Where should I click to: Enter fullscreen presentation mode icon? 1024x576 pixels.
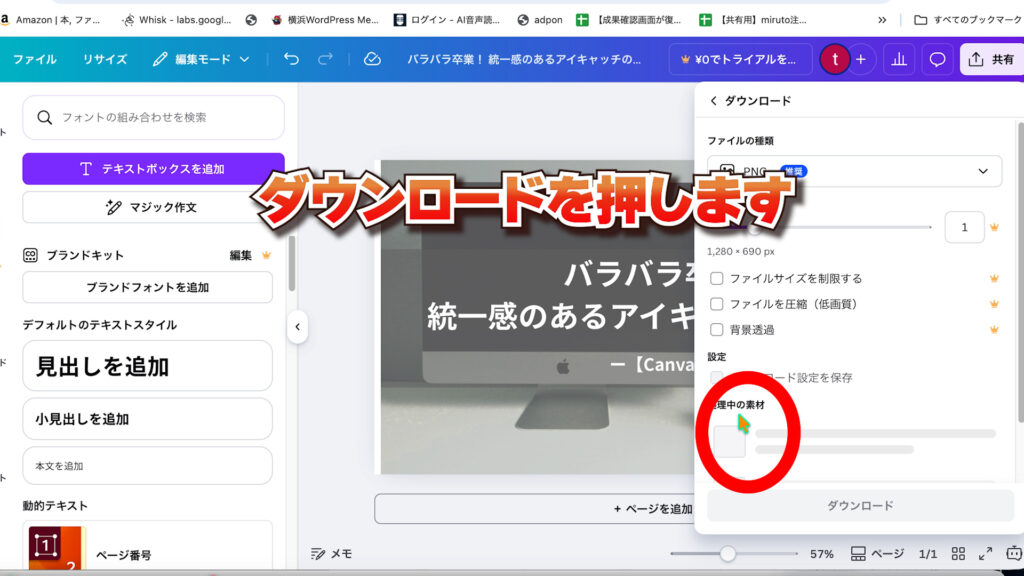[x=985, y=553]
